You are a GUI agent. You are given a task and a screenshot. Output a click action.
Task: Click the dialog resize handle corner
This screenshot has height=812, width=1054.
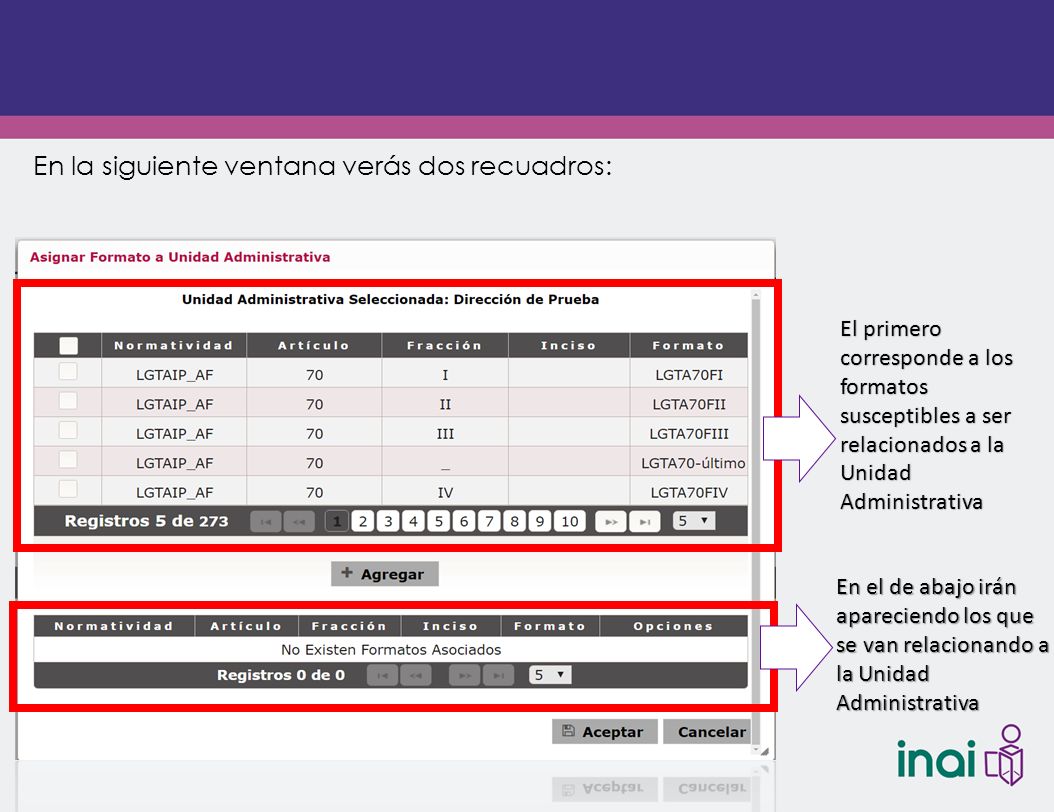click(x=765, y=752)
